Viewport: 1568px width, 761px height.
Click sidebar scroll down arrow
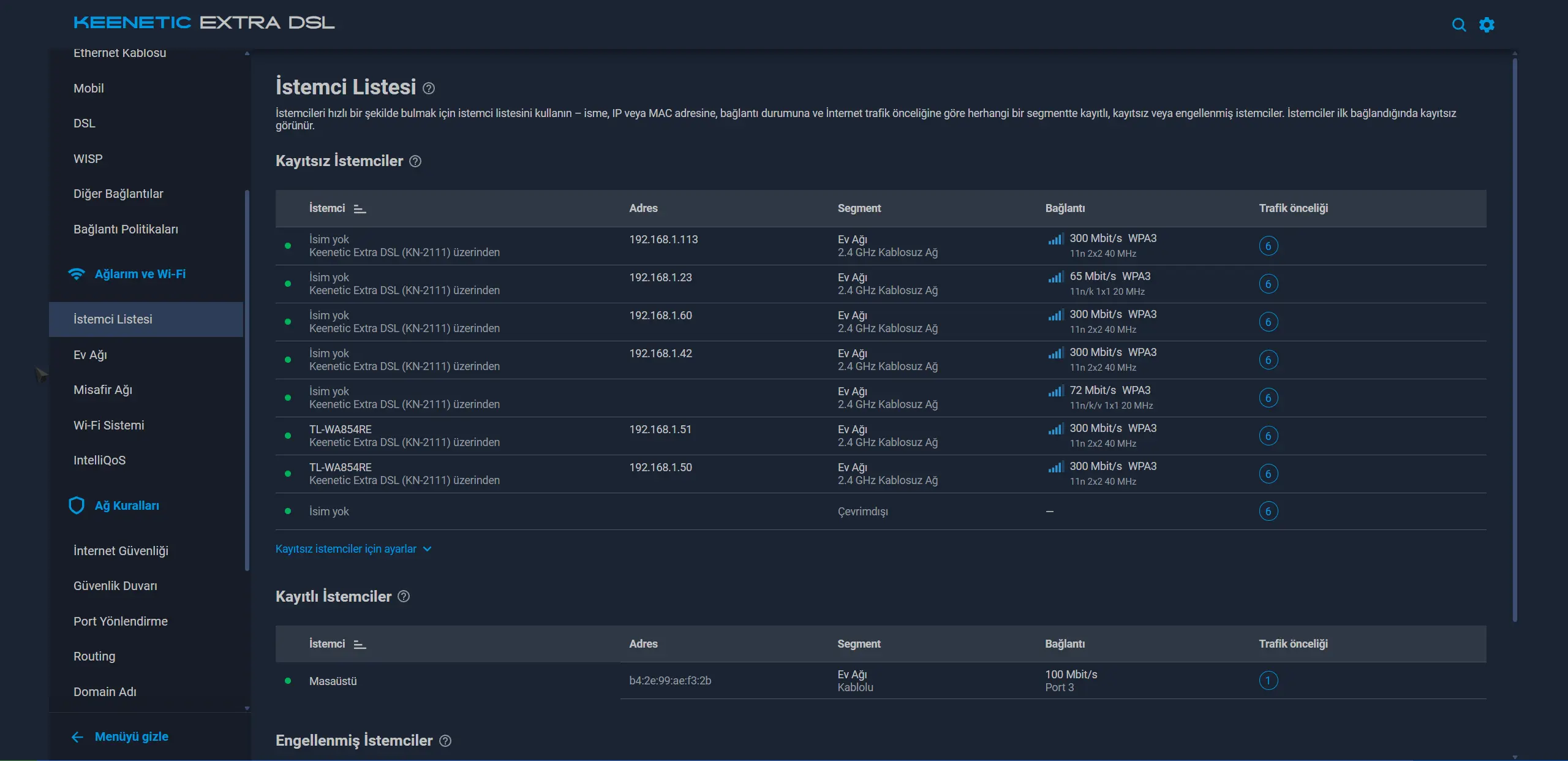click(x=247, y=708)
